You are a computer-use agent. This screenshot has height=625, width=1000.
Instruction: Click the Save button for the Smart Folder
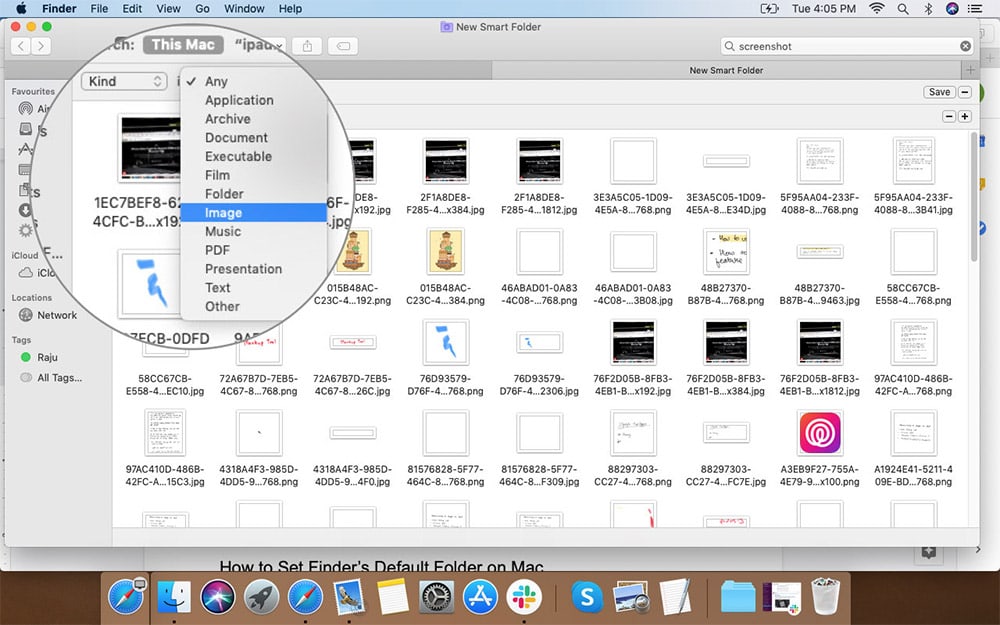point(937,91)
